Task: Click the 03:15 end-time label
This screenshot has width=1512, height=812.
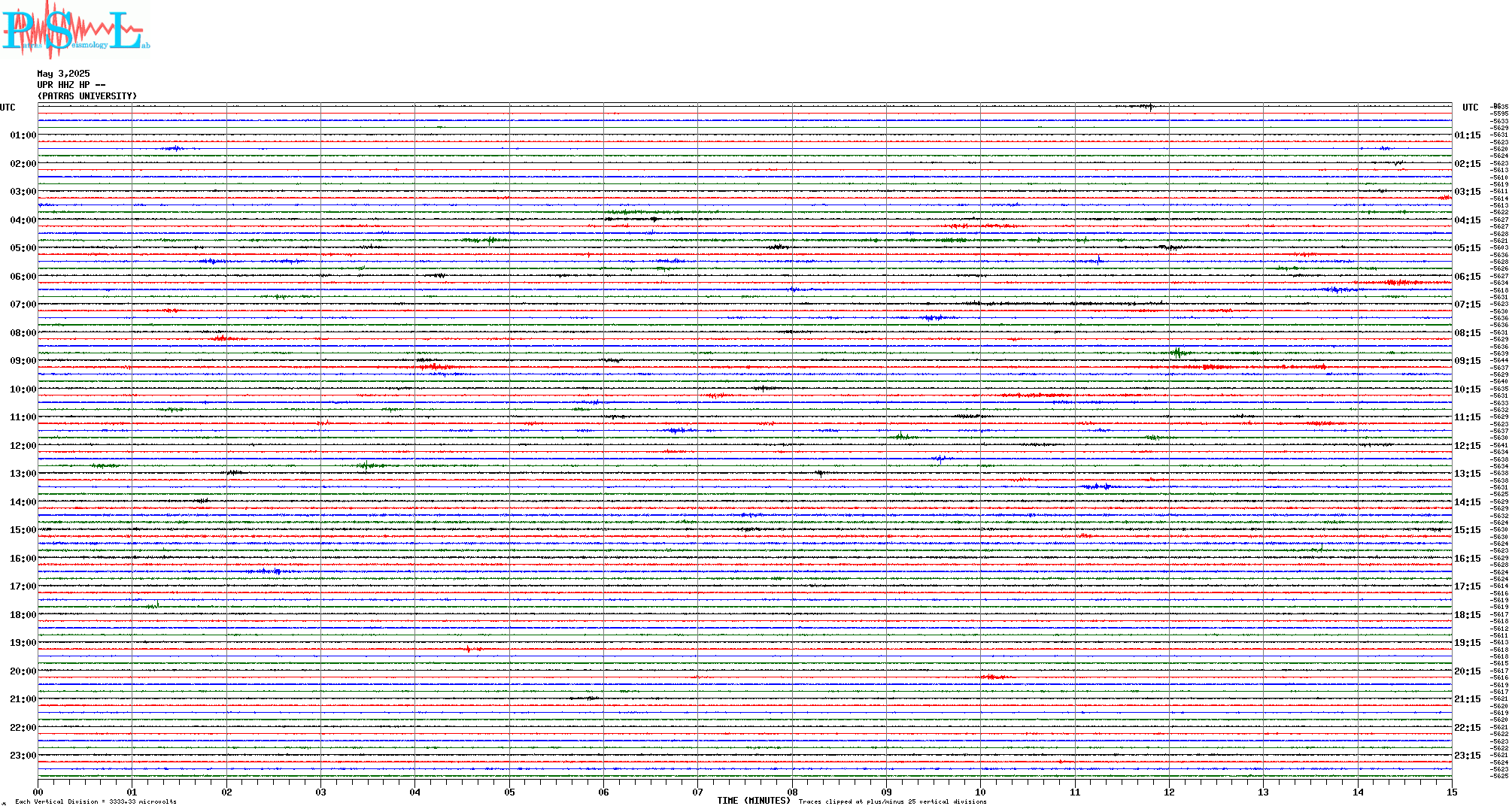Action: click(1468, 192)
